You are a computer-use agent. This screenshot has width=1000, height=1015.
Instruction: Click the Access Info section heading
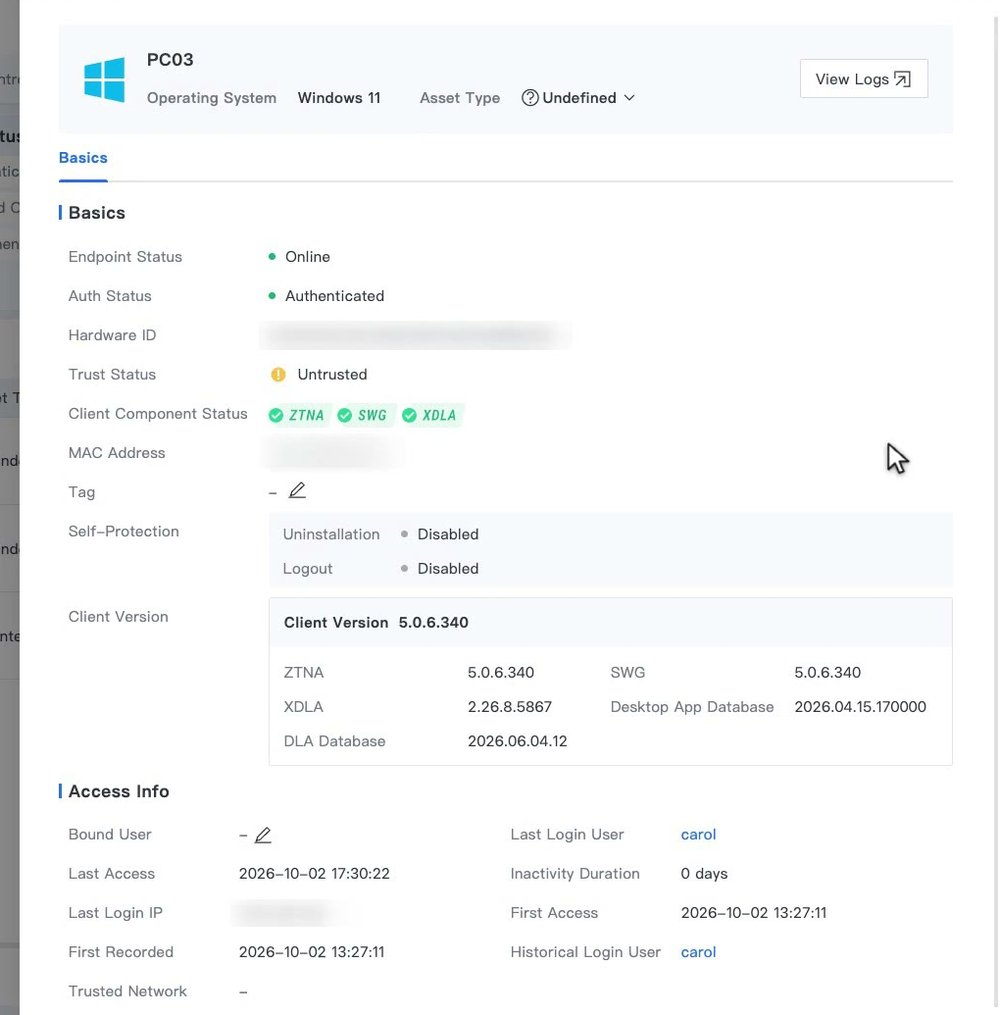pyautogui.click(x=118, y=791)
